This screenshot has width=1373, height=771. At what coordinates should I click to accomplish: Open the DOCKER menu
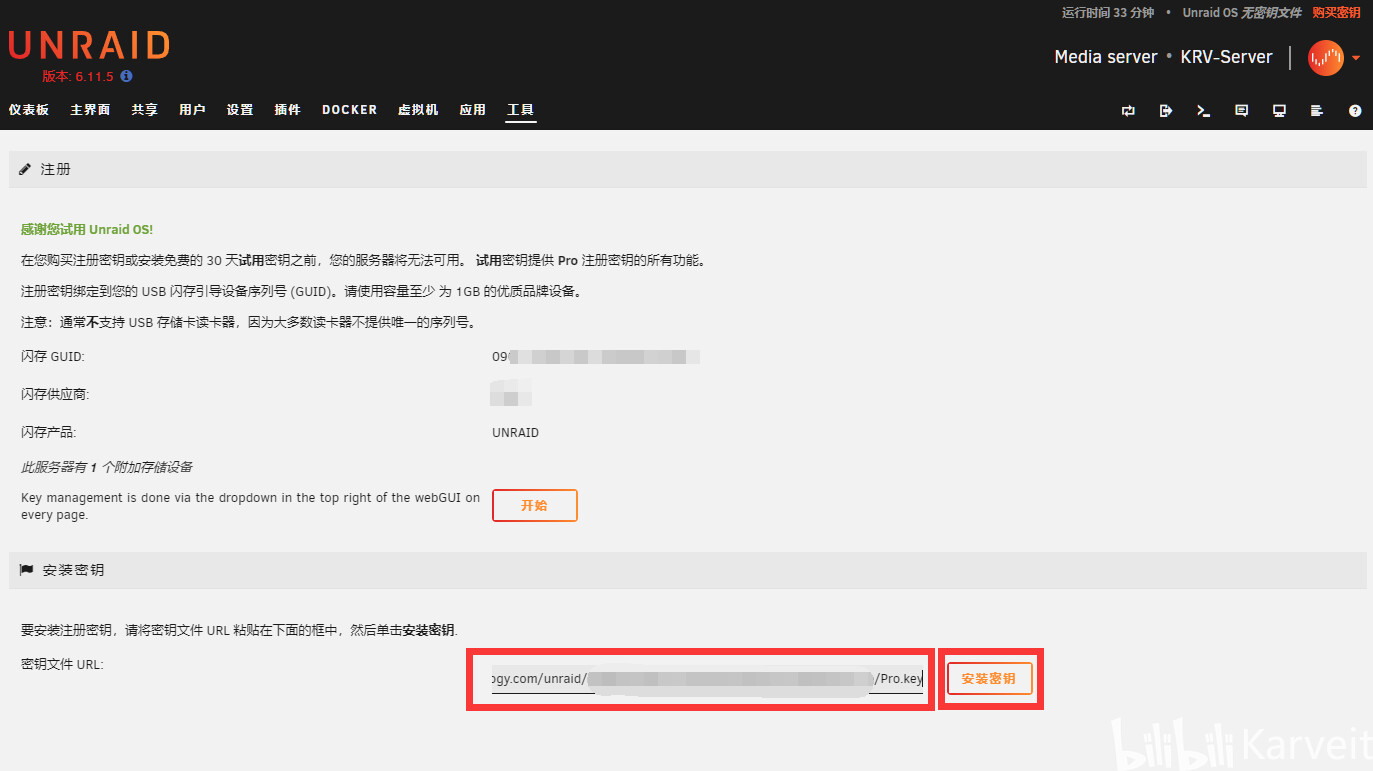(x=350, y=110)
